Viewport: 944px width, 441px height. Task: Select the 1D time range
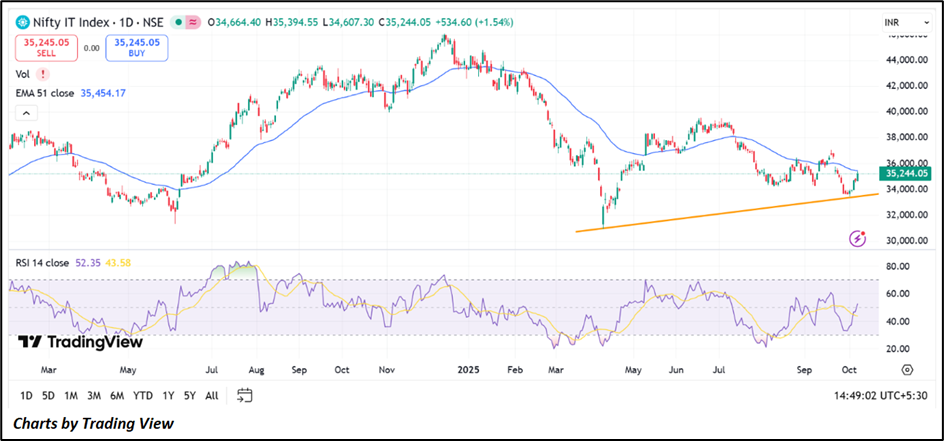(x=26, y=396)
